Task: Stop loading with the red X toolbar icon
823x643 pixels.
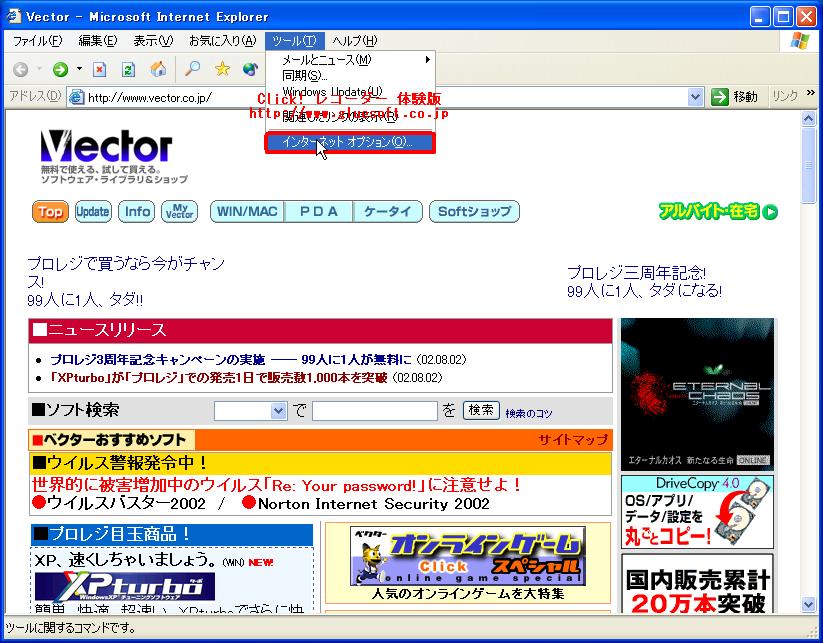Action: point(99,69)
